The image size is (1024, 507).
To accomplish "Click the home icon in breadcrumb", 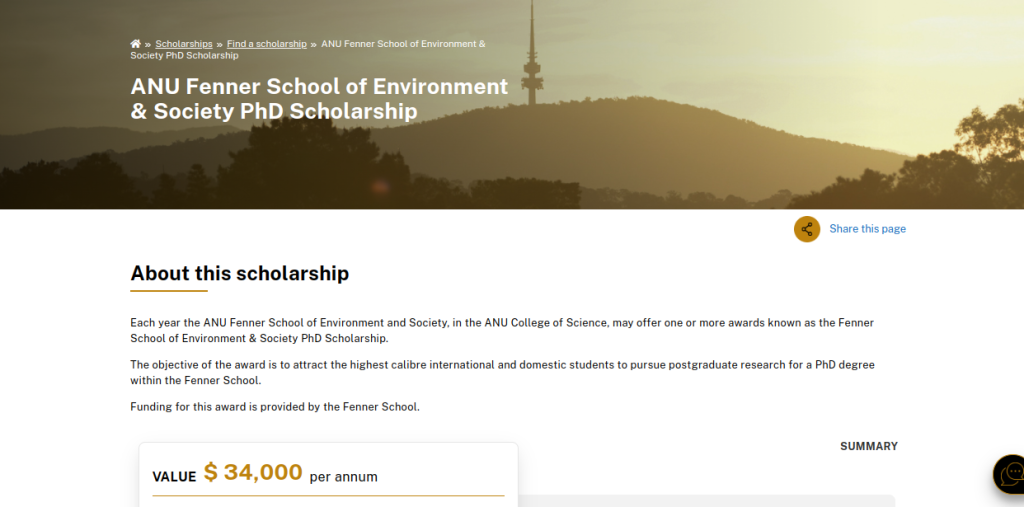I will pos(135,44).
